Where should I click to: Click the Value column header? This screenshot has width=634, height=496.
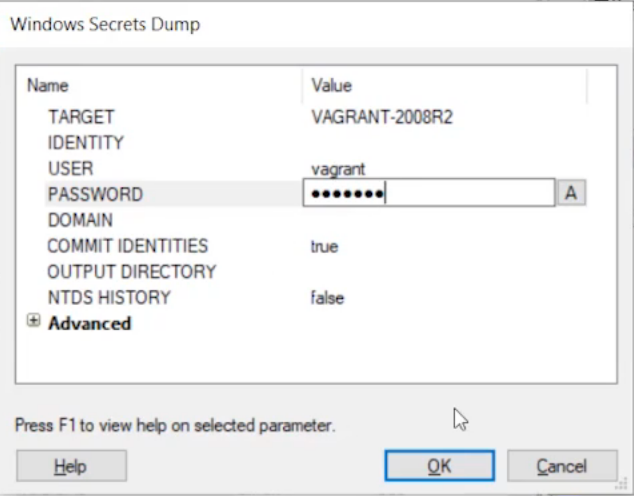tap(331, 86)
